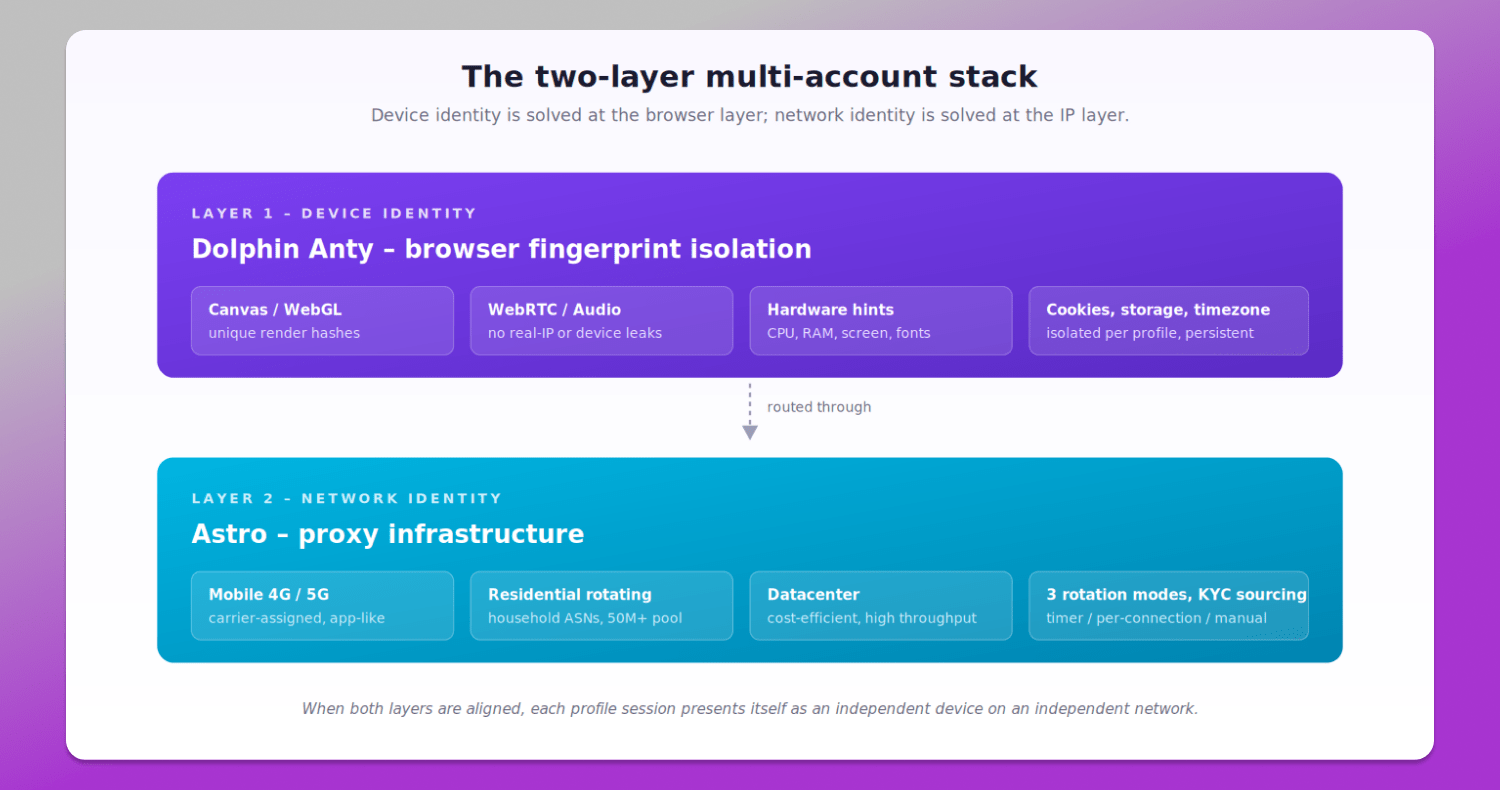Select "Dolphin Anty – browser fingerprint isolation" heading
Image resolution: width=1500 pixels, height=790 pixels.
pyautogui.click(x=501, y=249)
